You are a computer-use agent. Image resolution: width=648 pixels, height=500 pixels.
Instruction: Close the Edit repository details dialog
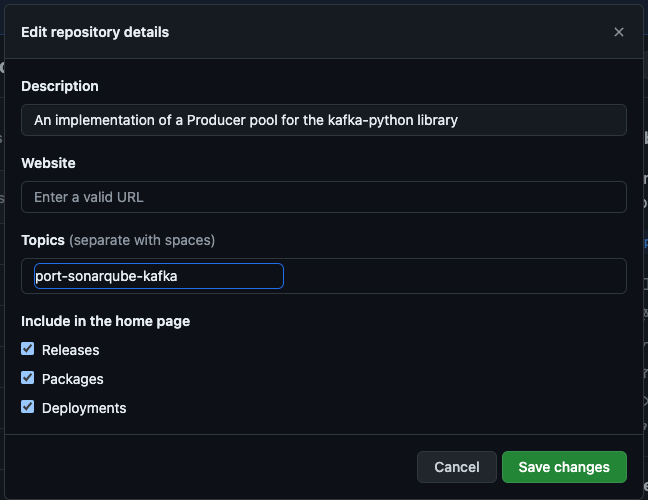[x=618, y=32]
